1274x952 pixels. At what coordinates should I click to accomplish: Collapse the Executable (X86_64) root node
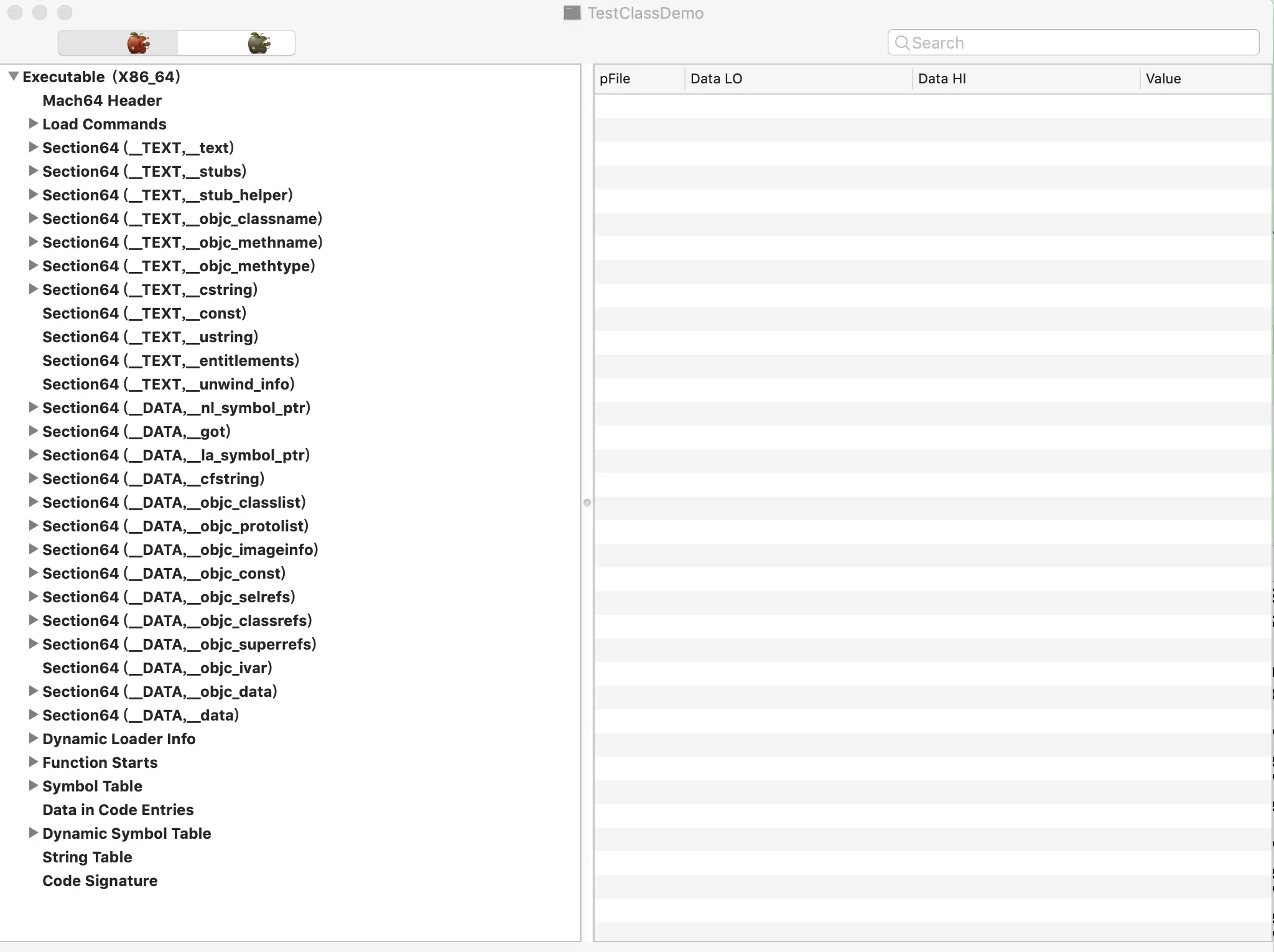click(x=13, y=77)
